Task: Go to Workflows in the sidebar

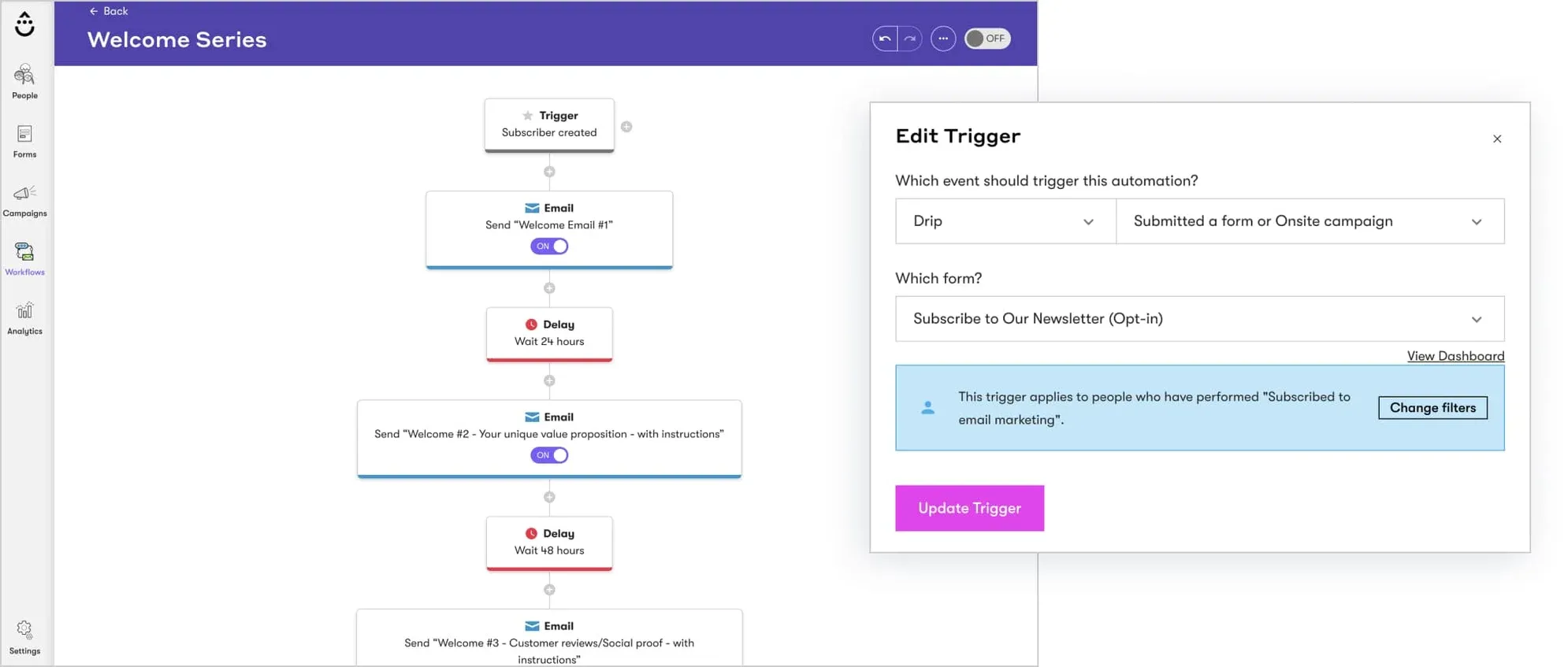Action: point(24,258)
